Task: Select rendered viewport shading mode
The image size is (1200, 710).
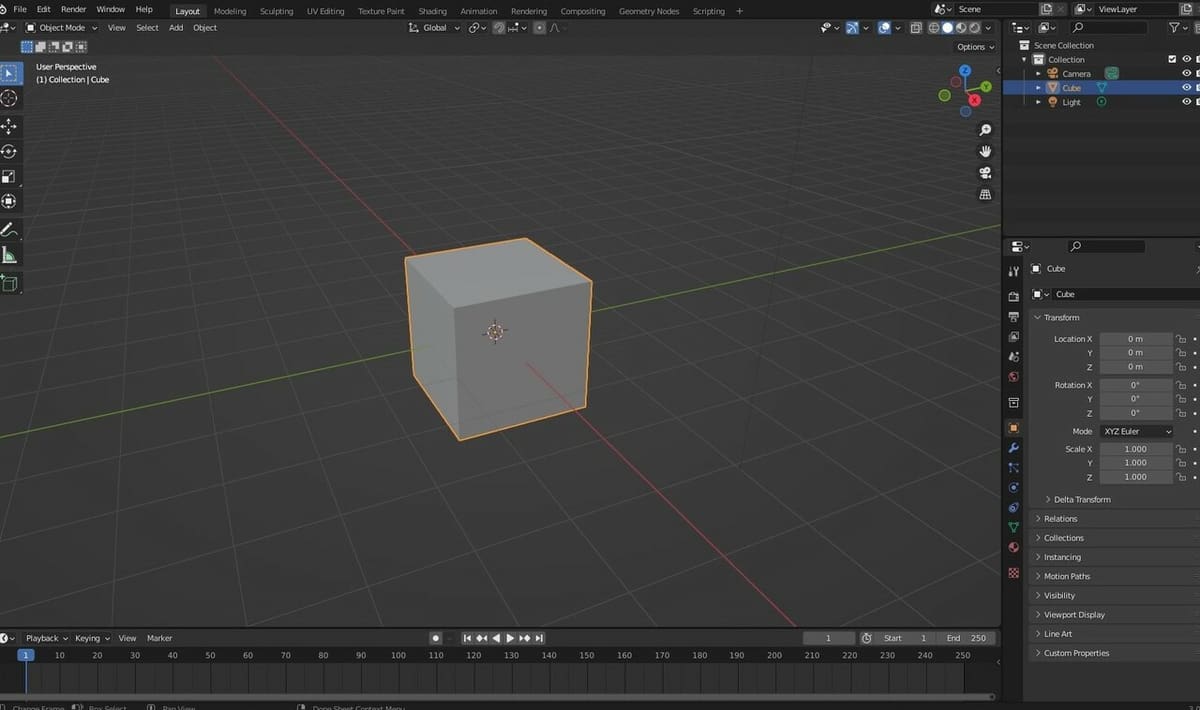Action: (974, 28)
